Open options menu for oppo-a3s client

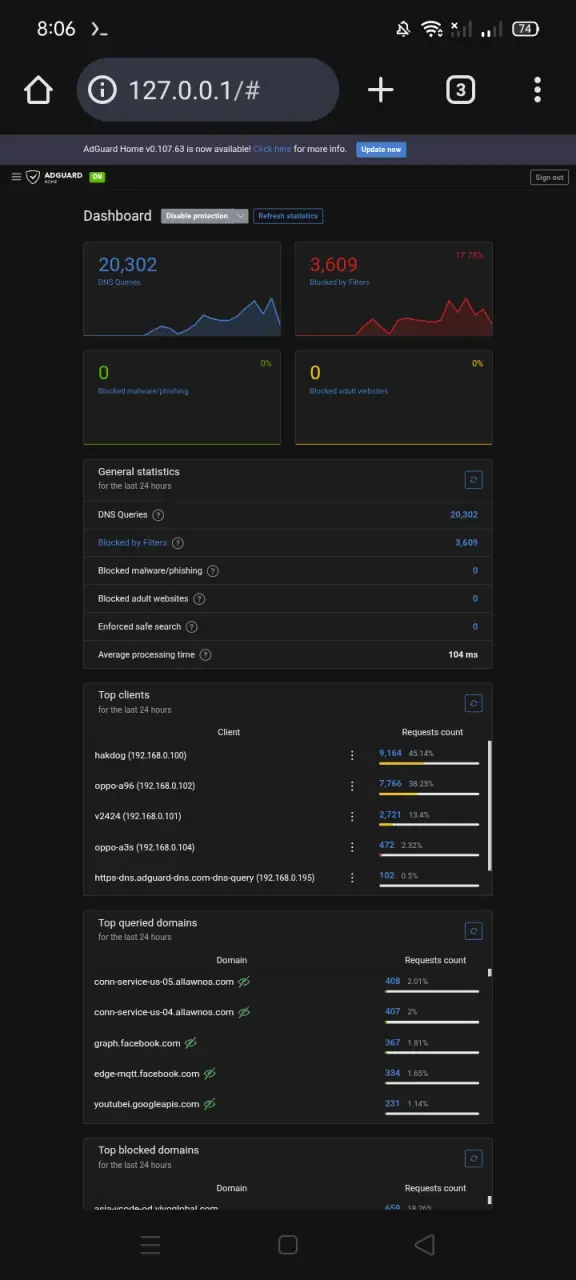(x=352, y=848)
